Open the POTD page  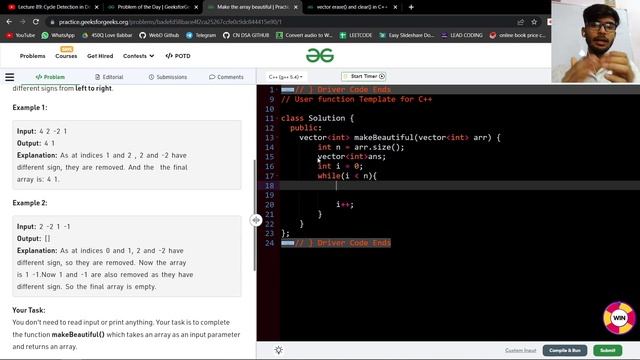tap(178, 56)
